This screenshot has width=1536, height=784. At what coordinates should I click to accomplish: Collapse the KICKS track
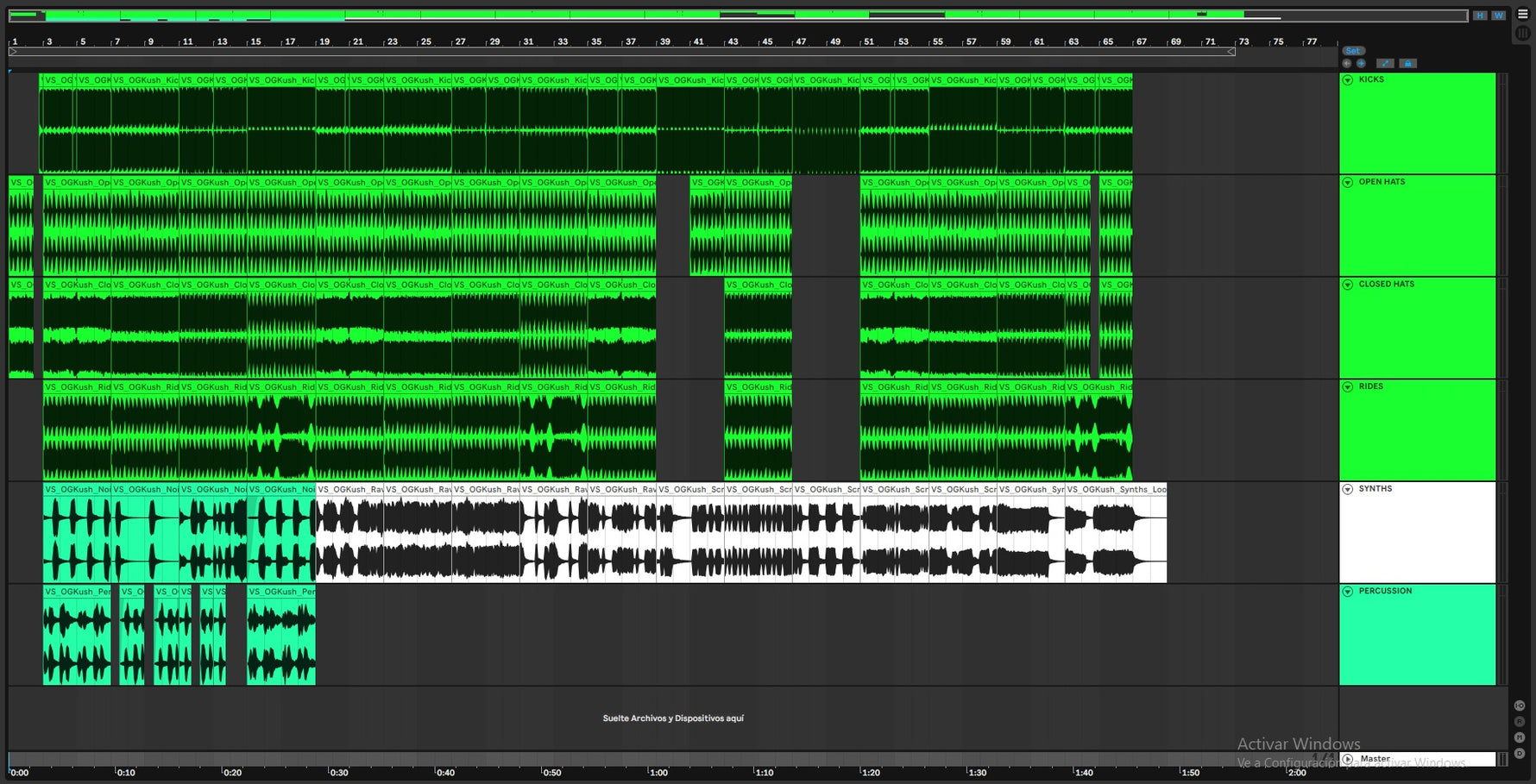(x=1348, y=80)
